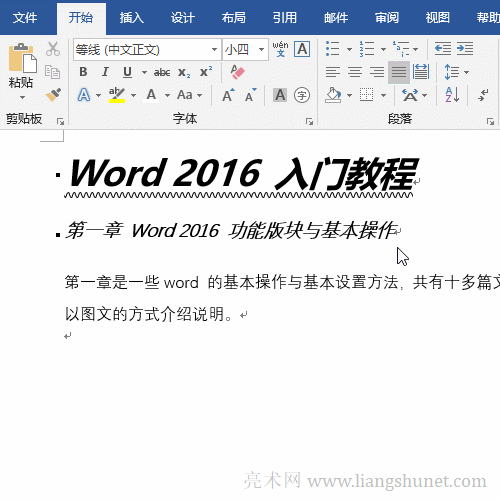Click the borders grid icon

click(x=367, y=95)
